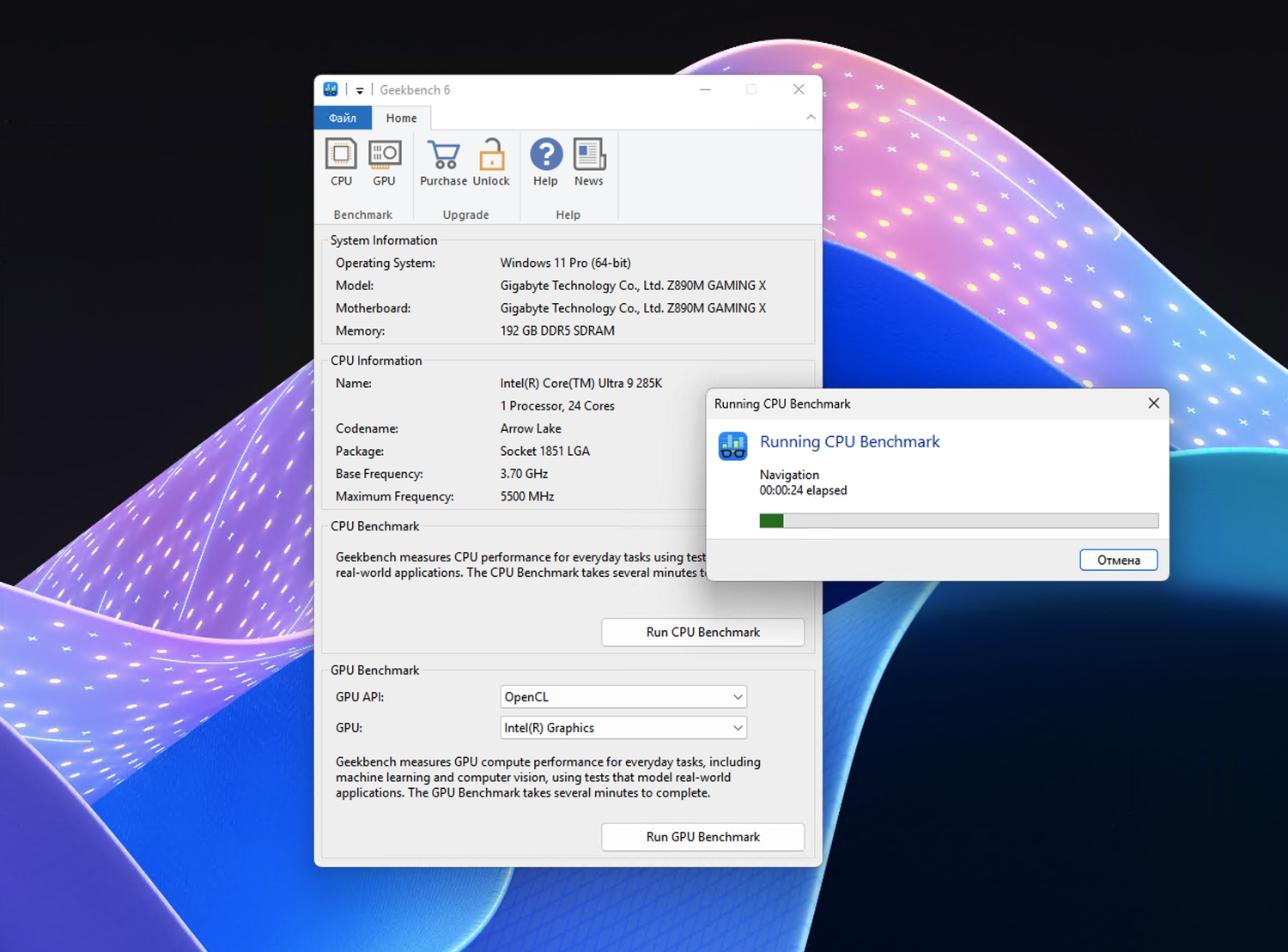The image size is (1288, 952).
Task: Cancel the benchmark with Отмена button
Action: tap(1119, 560)
